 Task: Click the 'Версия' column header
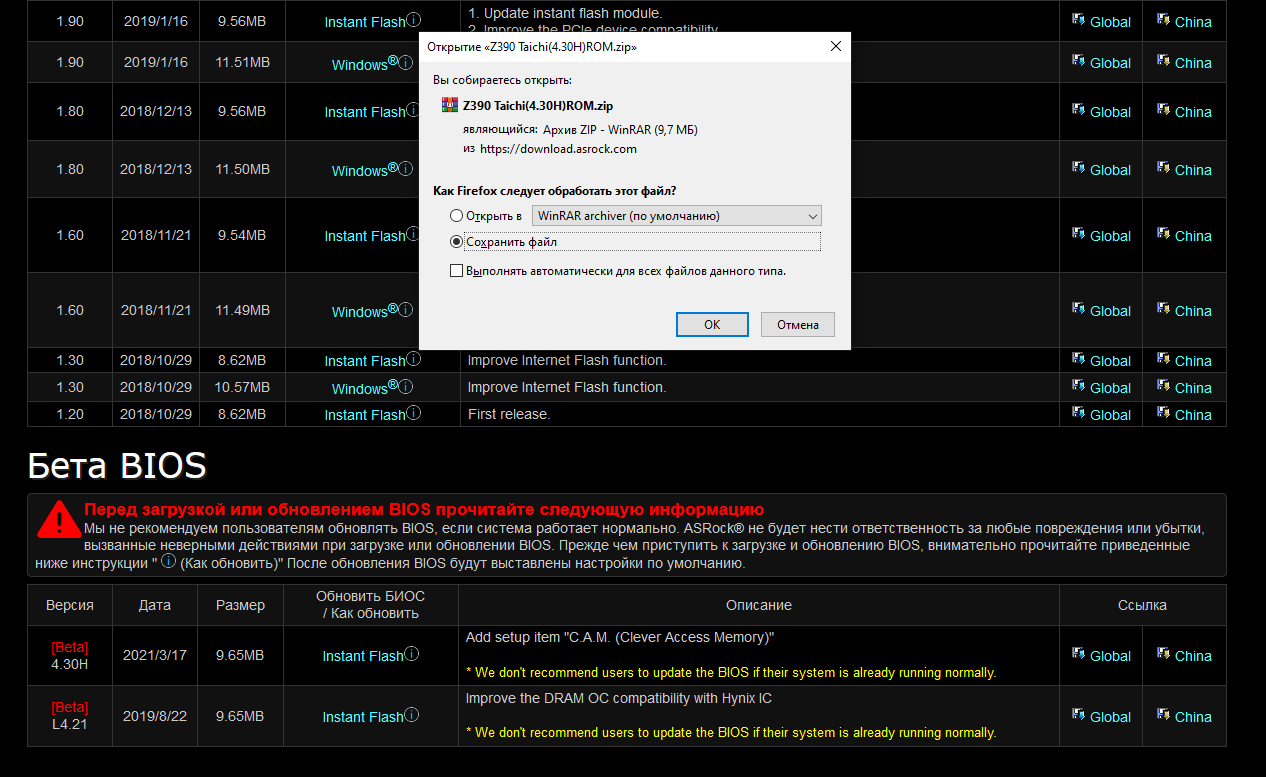click(70, 605)
